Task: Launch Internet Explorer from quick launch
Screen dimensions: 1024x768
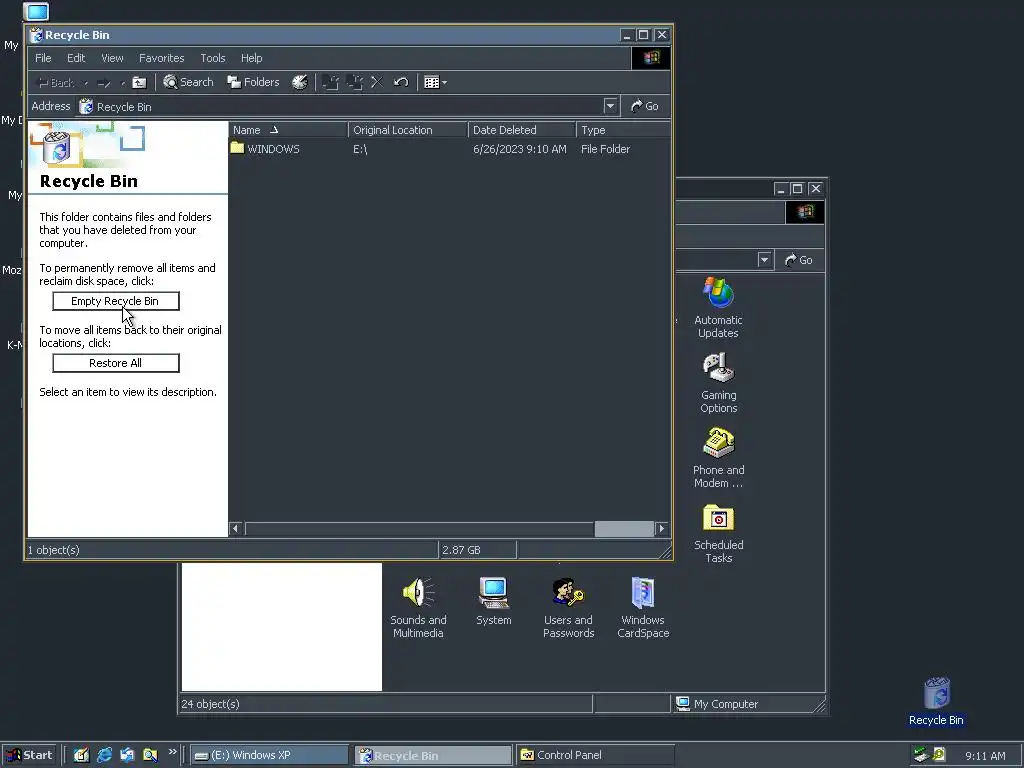Action: pos(104,755)
